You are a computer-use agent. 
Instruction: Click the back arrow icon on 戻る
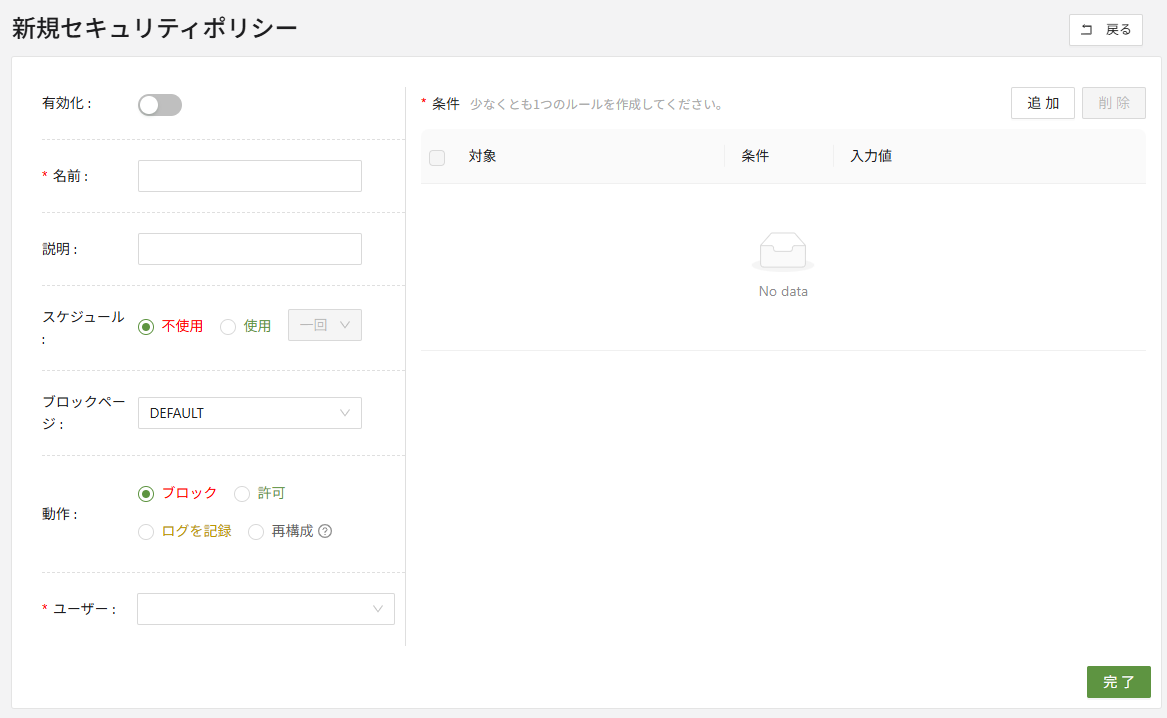pos(1087,30)
